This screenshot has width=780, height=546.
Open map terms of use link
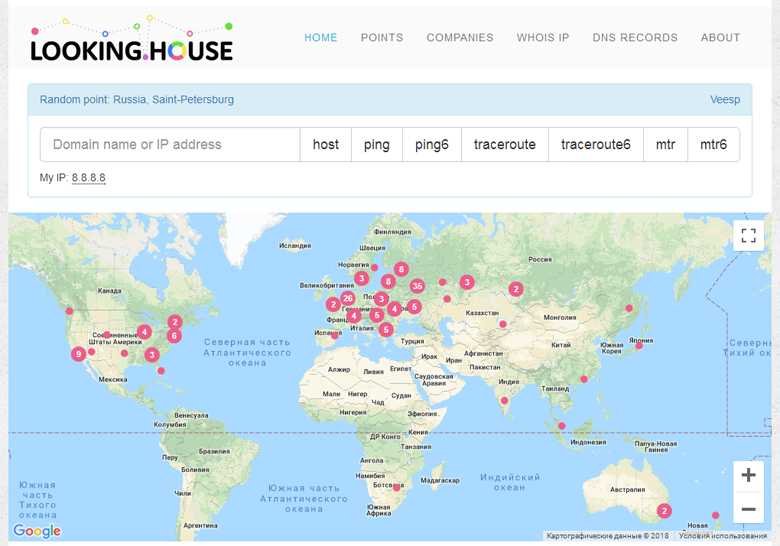[723, 536]
